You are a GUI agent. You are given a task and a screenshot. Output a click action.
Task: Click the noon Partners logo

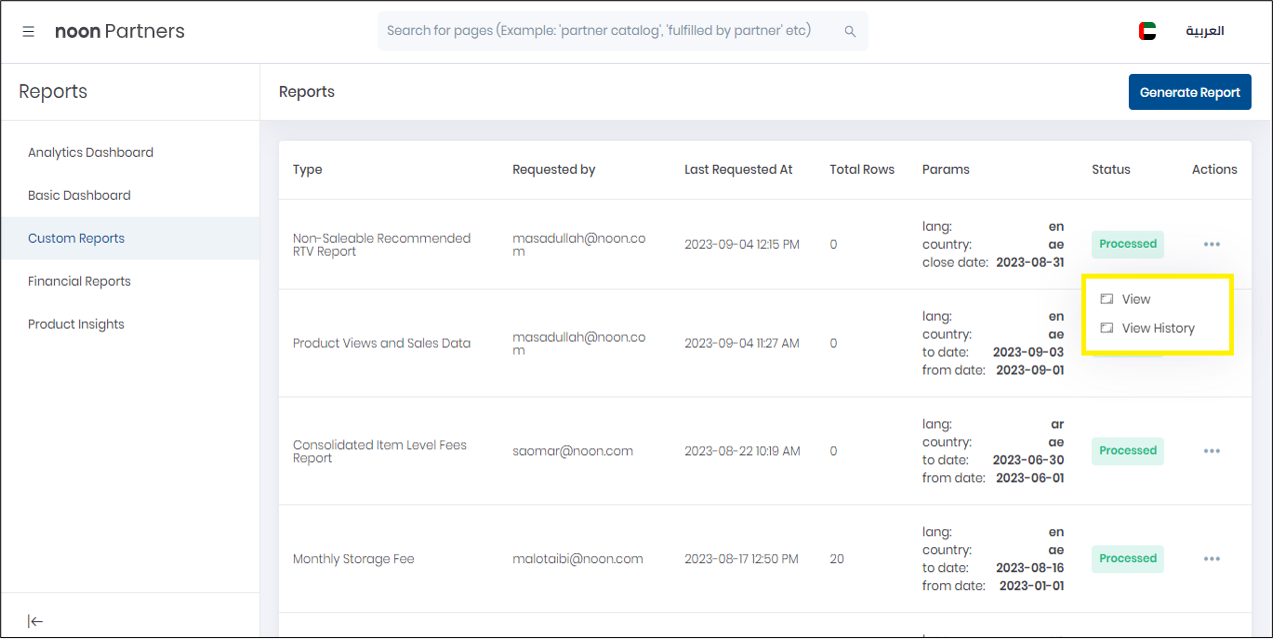click(x=120, y=31)
